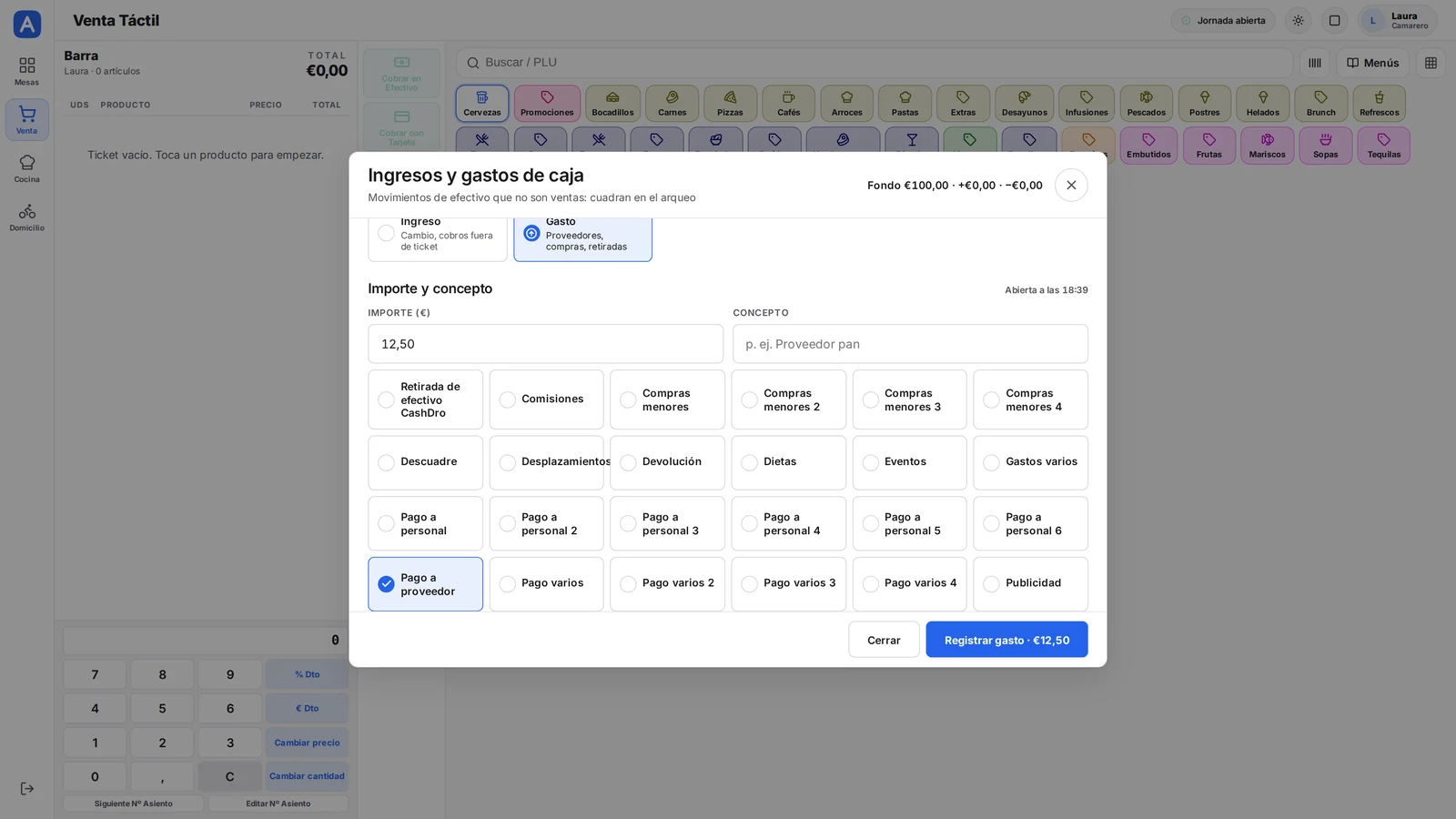
Task: Close the Ingresos y gastos dialog
Action: 1071,185
